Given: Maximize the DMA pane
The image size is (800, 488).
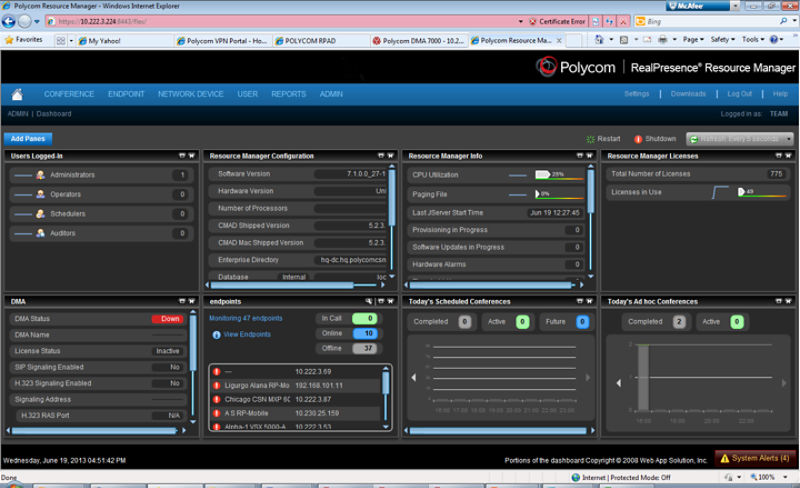Looking at the screenshot, I should (x=182, y=301).
